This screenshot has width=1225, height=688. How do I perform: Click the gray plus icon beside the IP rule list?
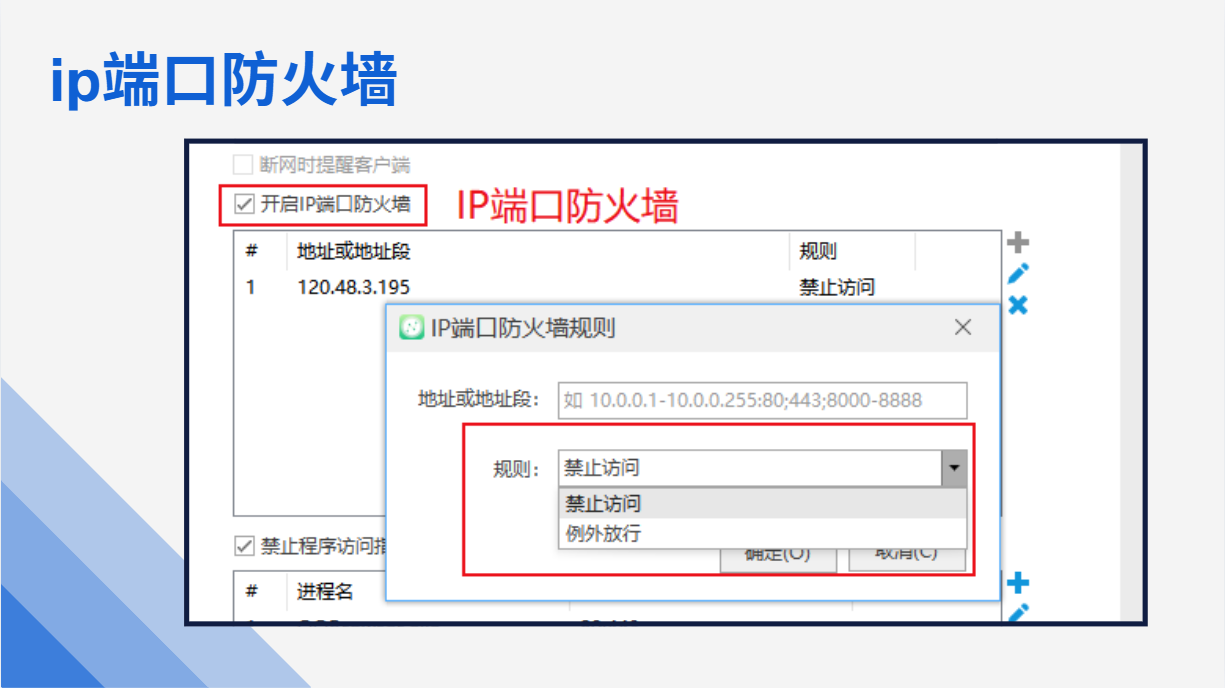(x=1017, y=242)
